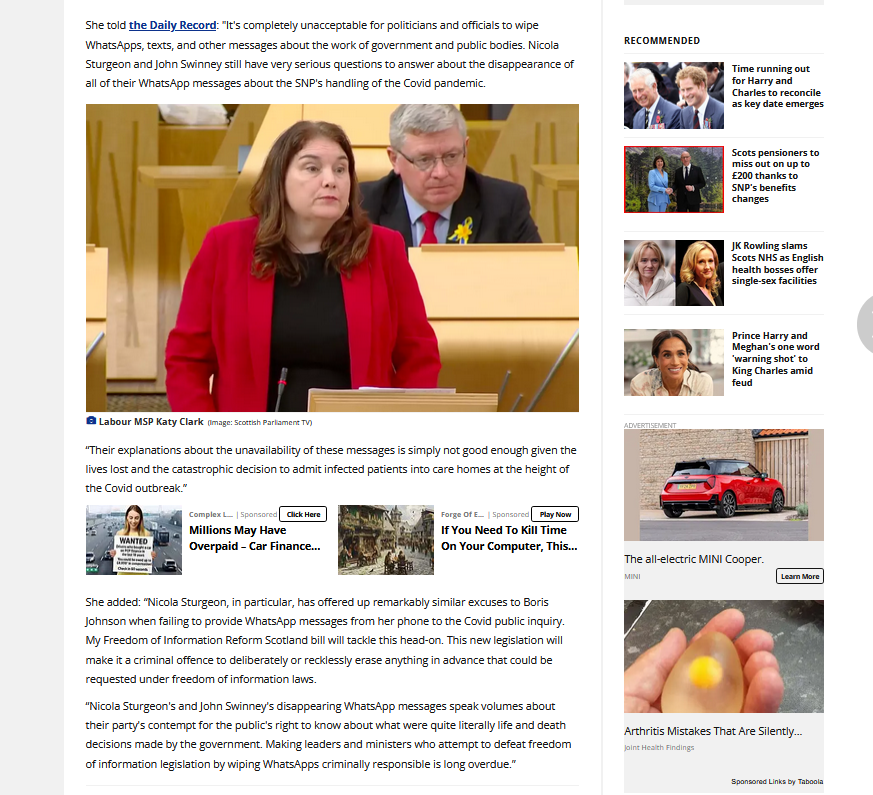Click Play Now on Forge Of Empires ad
The height and width of the screenshot is (795, 873).
(555, 514)
